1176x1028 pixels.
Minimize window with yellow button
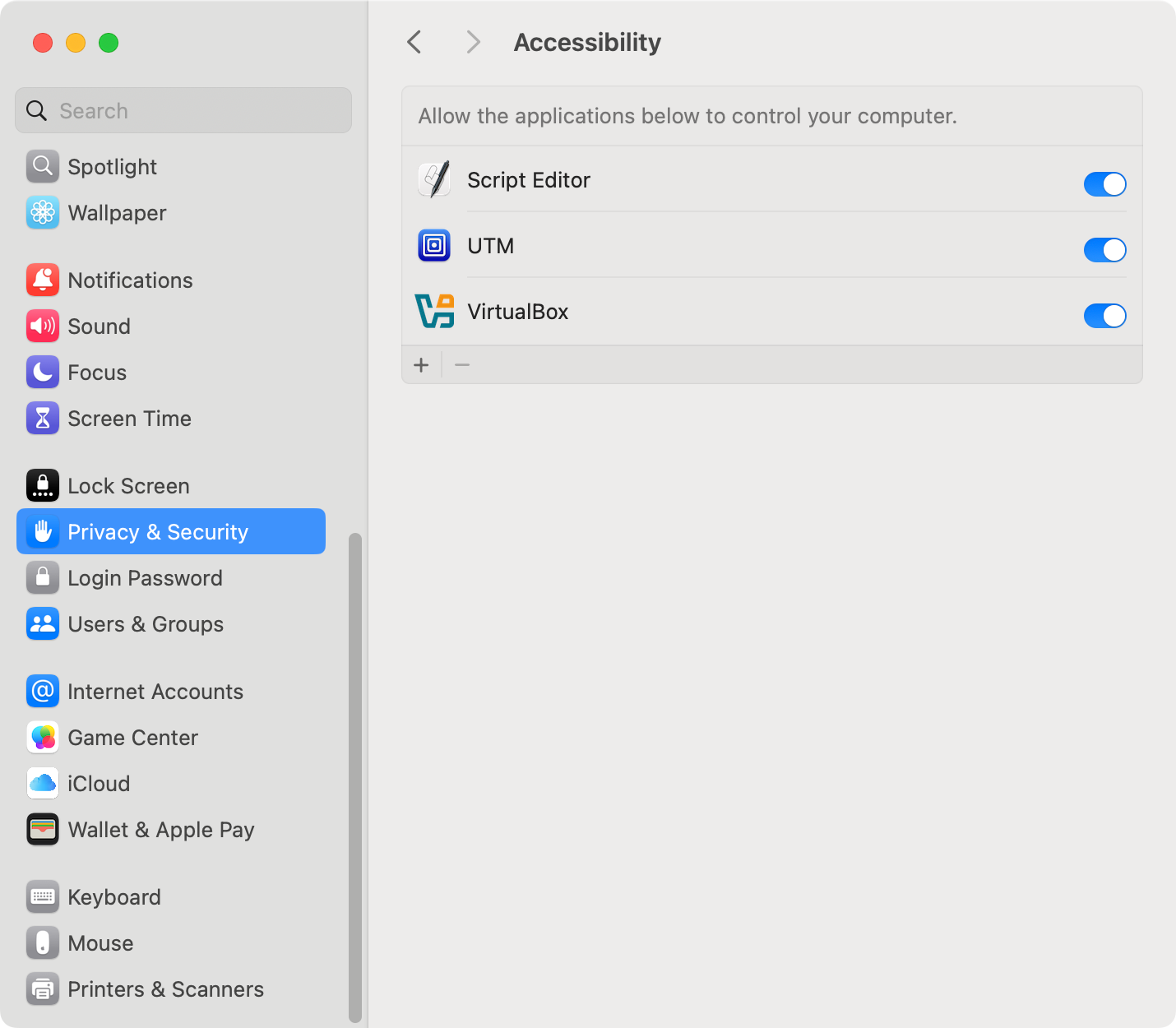(76, 43)
